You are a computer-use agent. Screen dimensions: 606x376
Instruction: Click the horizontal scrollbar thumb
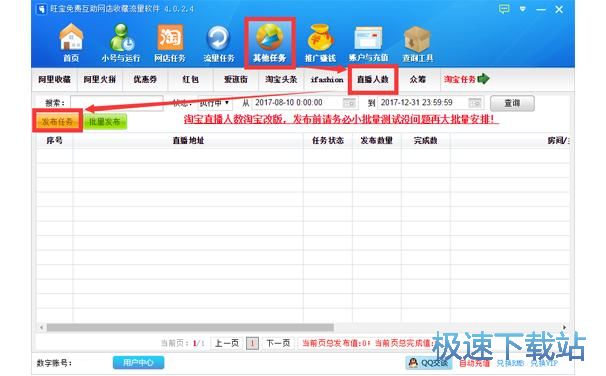(190, 328)
